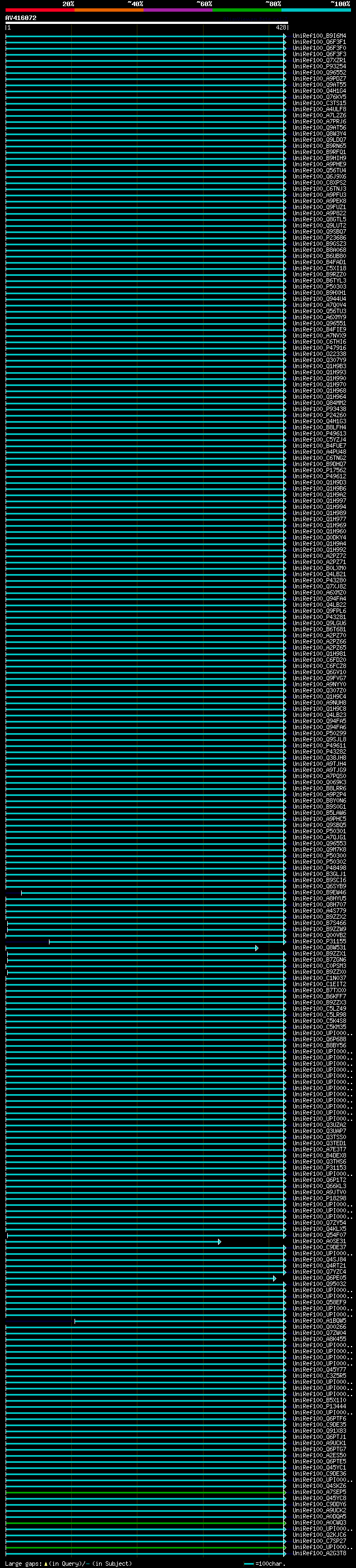Viewport: 356px width, 1568px height.
Task: Open hit UniRef100_Q96552
Action: coord(319,72)
